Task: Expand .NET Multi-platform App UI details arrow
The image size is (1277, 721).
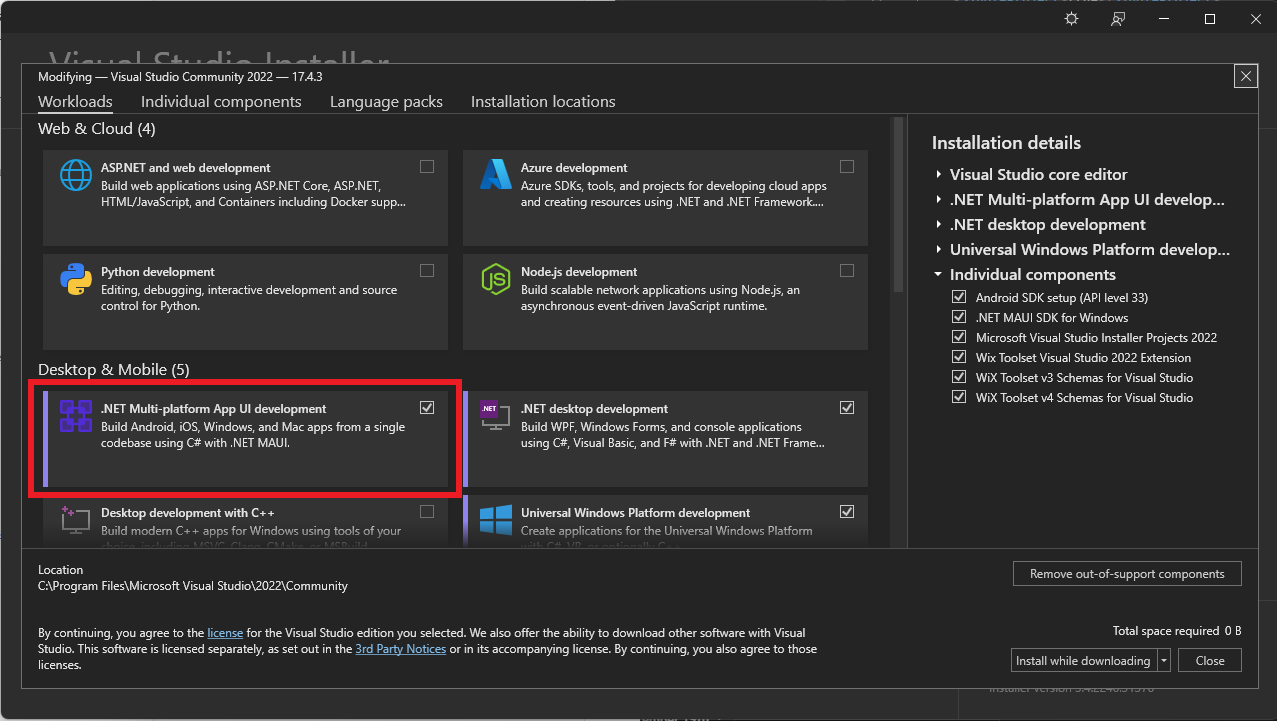Action: [939, 199]
